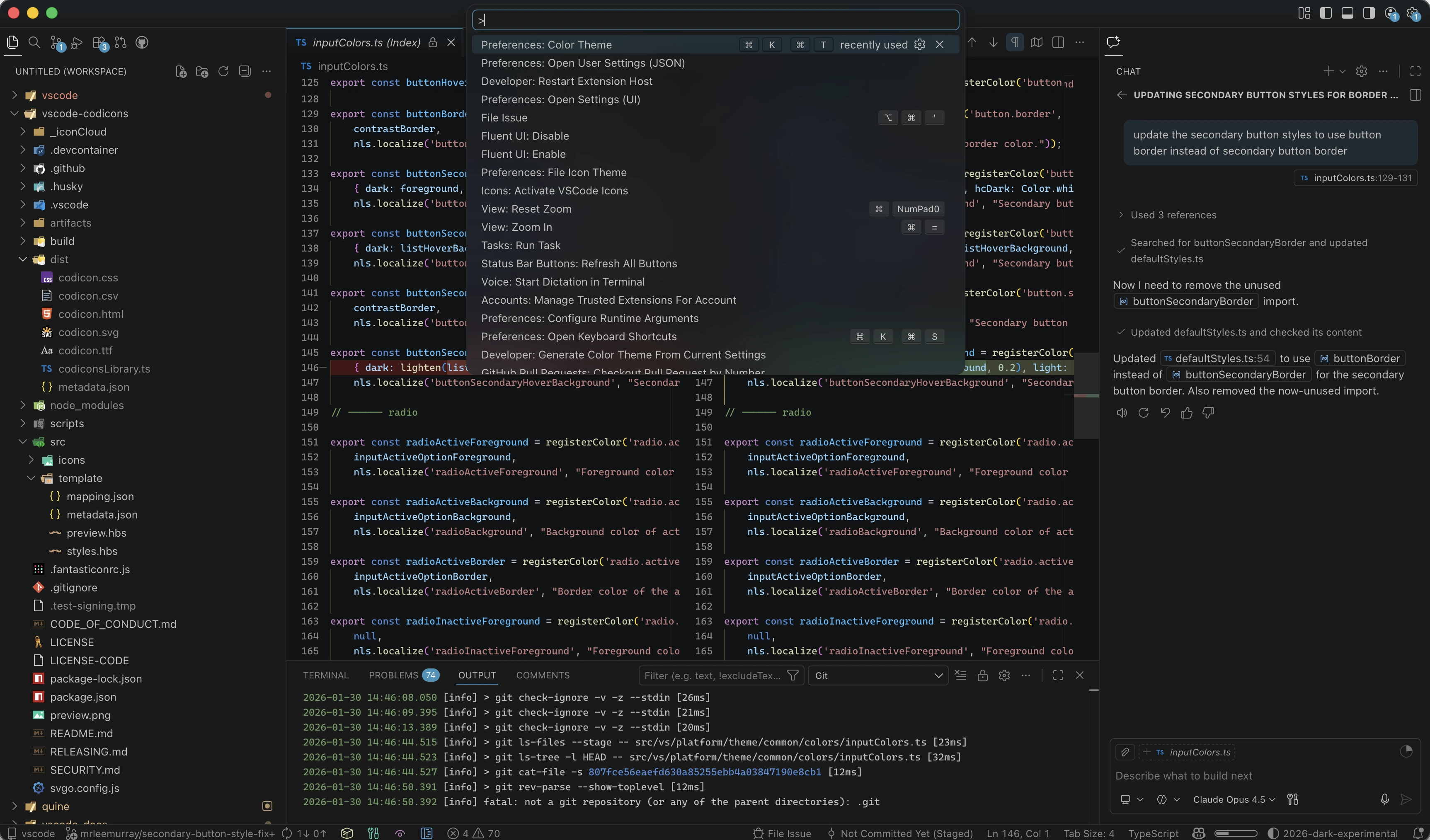The image size is (1430, 840).
Task: Start voice dictation with the chat microphone
Action: point(1384,800)
